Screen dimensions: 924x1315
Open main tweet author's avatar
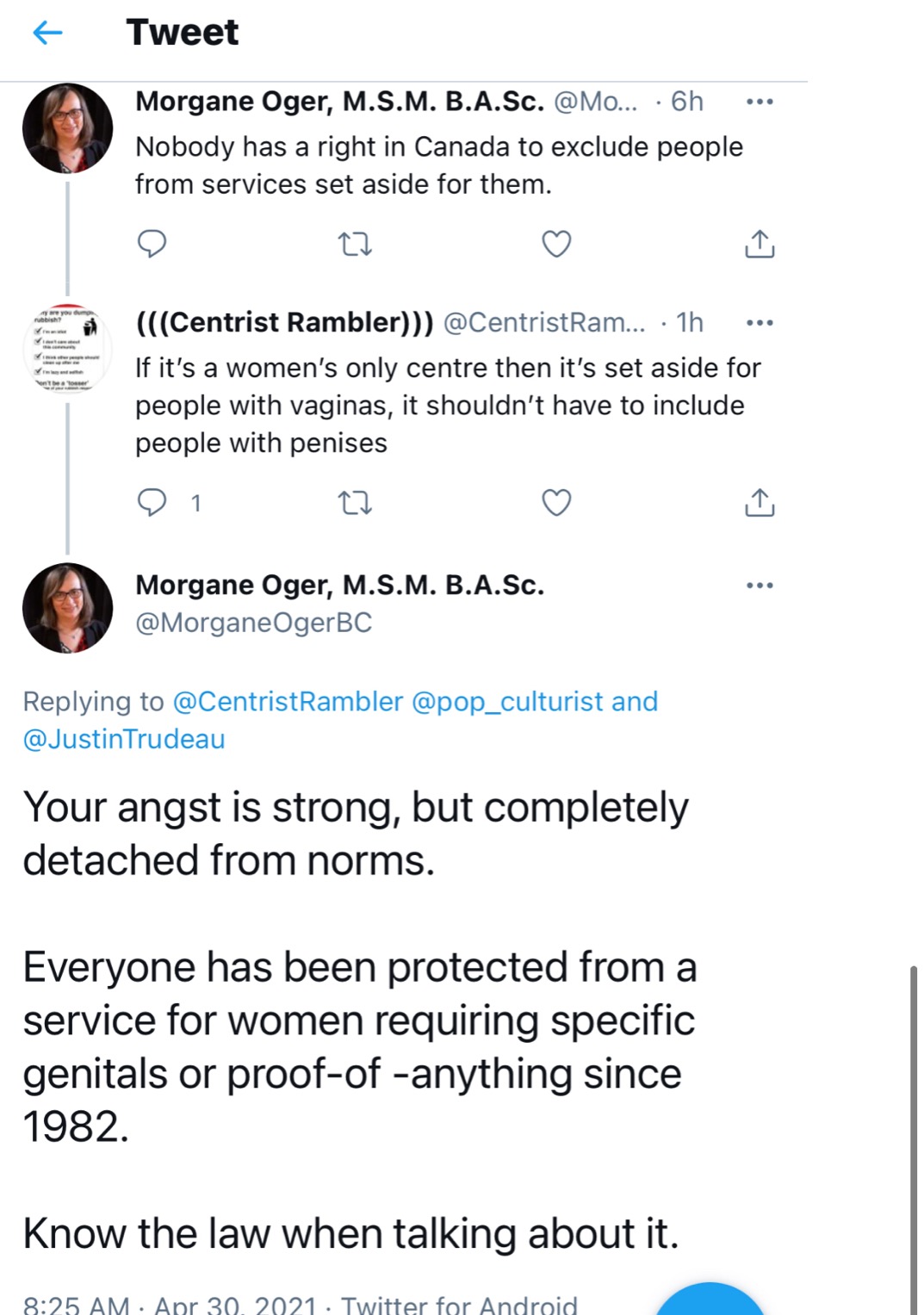67,608
